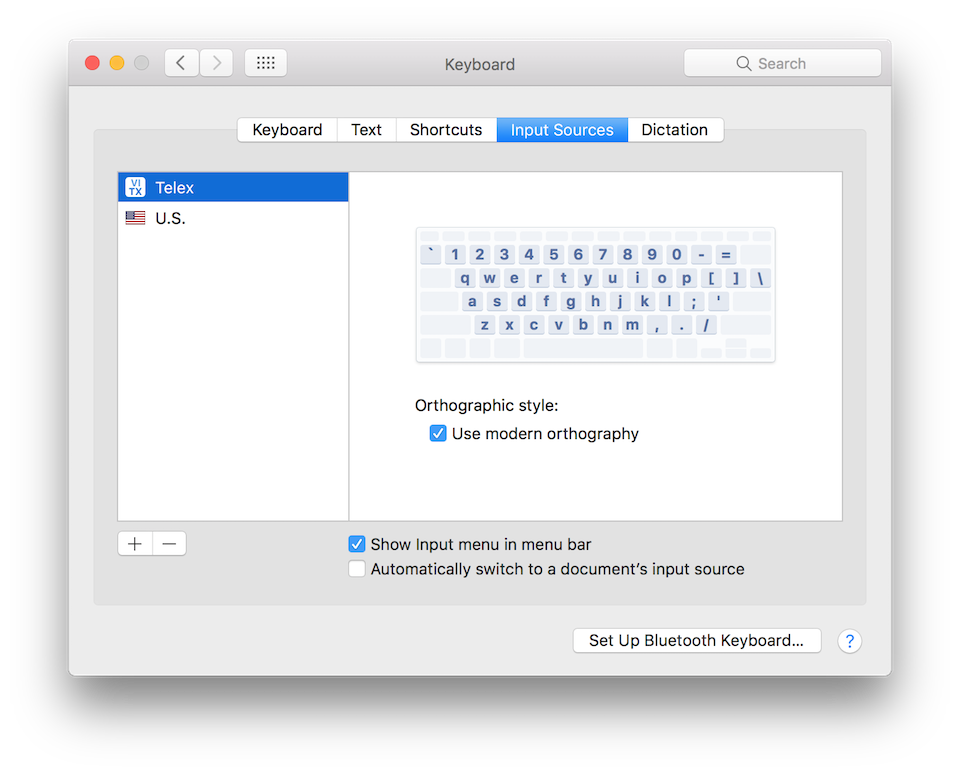Open the Dictation tab
The height and width of the screenshot is (774, 960).
(x=675, y=129)
